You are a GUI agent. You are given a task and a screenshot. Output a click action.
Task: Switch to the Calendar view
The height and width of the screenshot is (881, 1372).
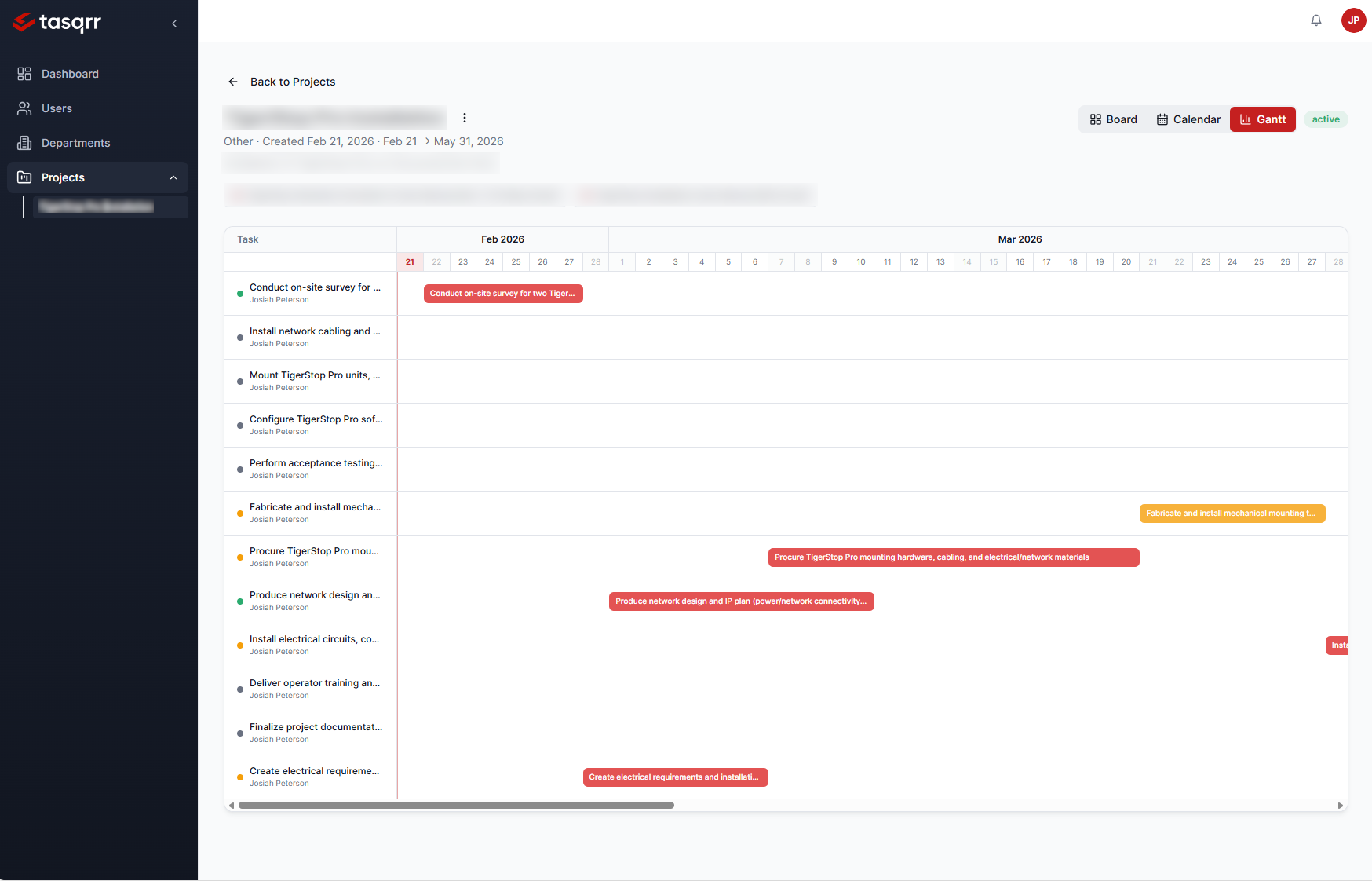[x=1188, y=119]
